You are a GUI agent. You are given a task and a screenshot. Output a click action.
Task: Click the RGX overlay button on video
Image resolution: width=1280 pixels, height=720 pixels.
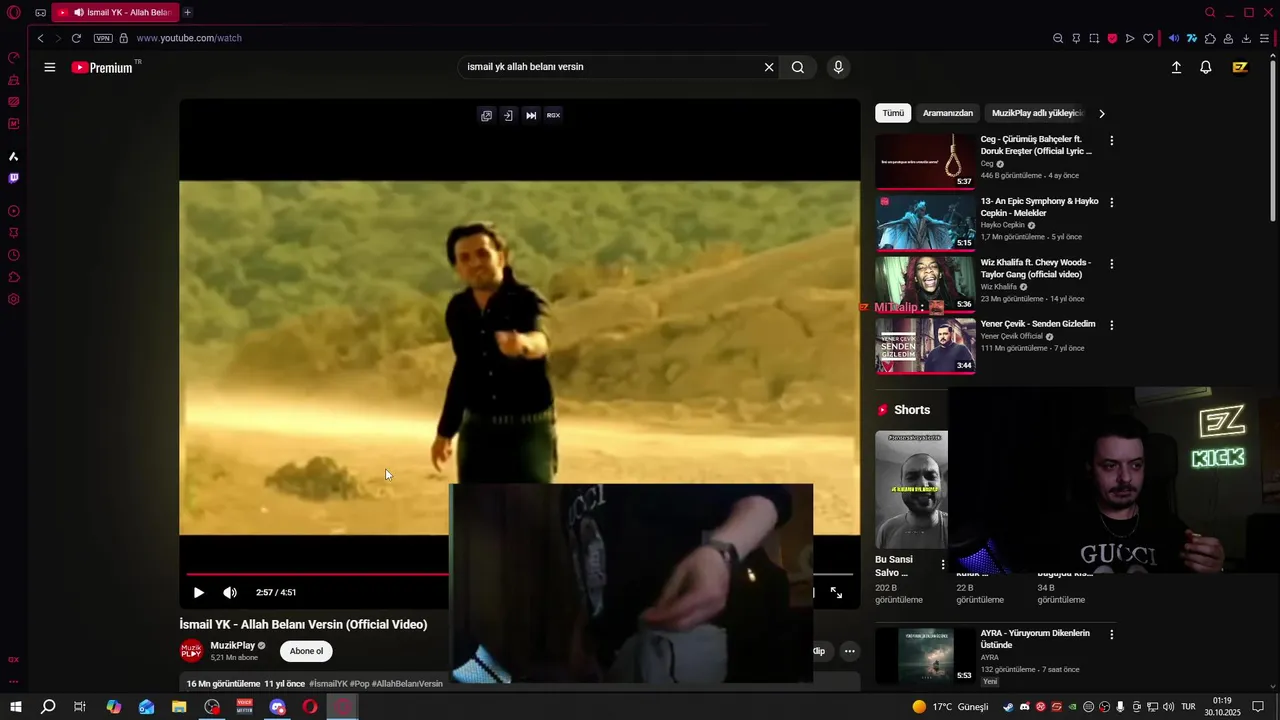tap(553, 115)
